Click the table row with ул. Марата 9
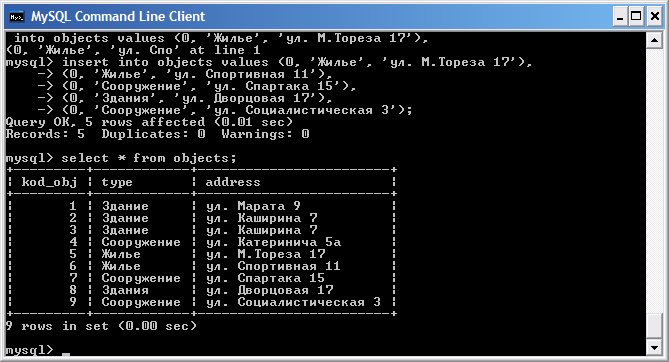This screenshot has width=669, height=362. click(x=201, y=206)
